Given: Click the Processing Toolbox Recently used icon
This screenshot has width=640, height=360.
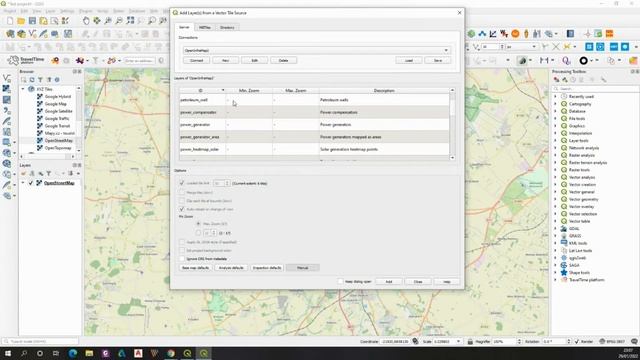Looking at the screenshot, I should pos(564,97).
